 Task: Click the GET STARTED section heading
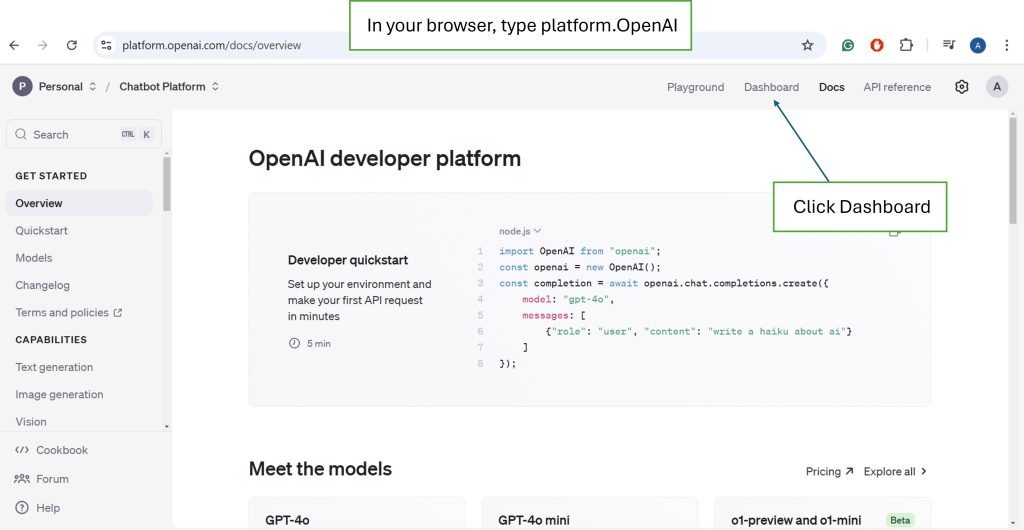tap(51, 176)
